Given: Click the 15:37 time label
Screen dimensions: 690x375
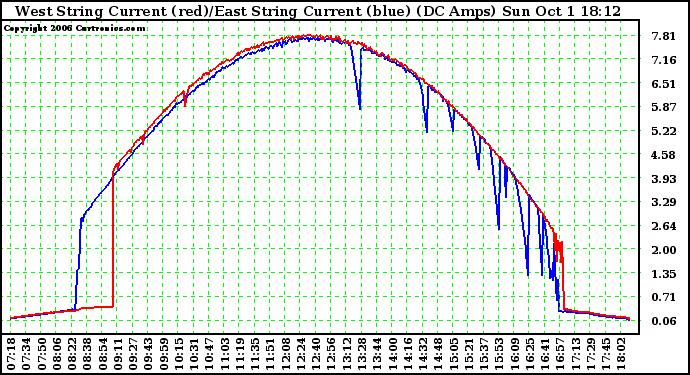Looking at the screenshot, I should [484, 354].
